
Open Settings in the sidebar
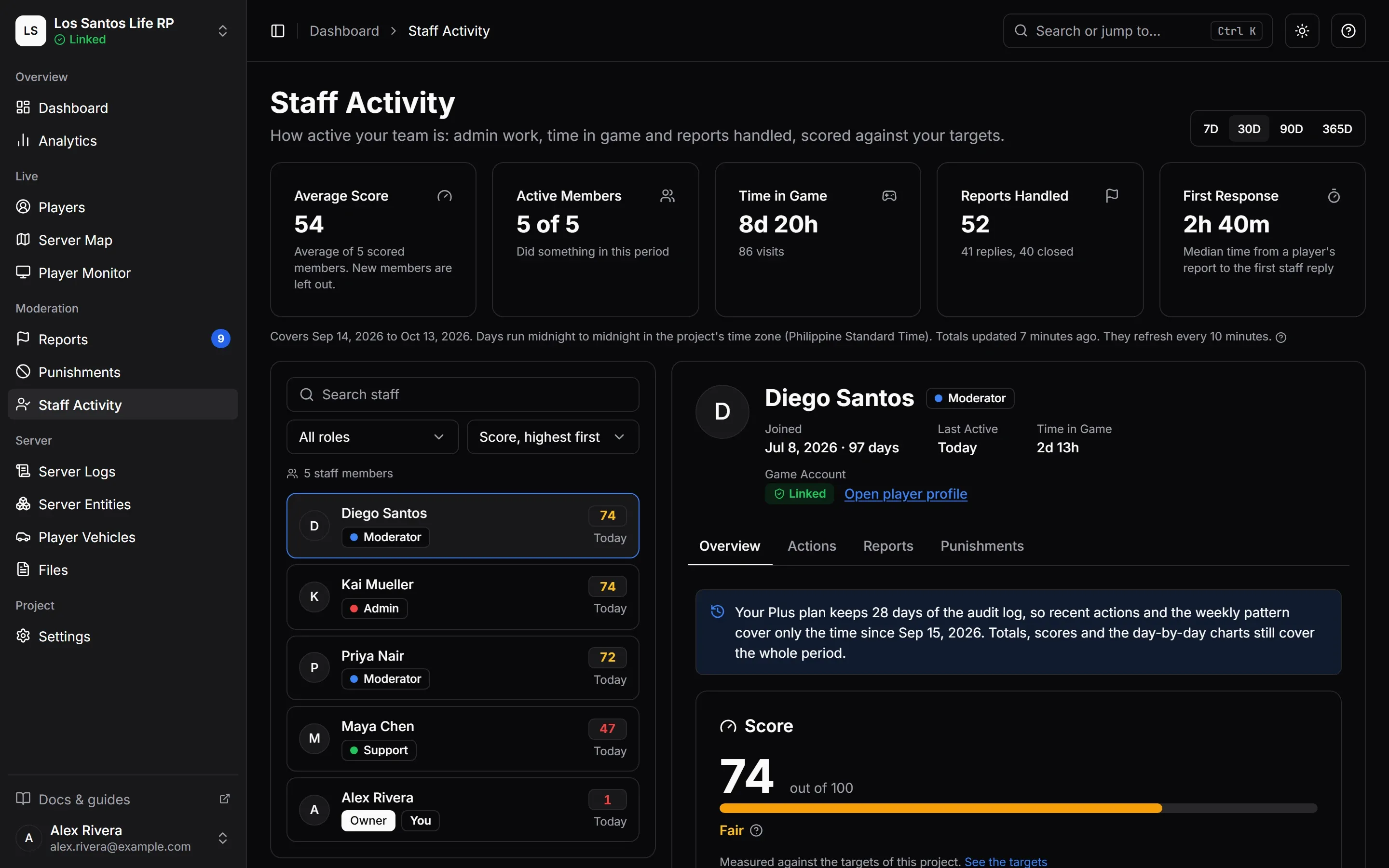click(123, 636)
